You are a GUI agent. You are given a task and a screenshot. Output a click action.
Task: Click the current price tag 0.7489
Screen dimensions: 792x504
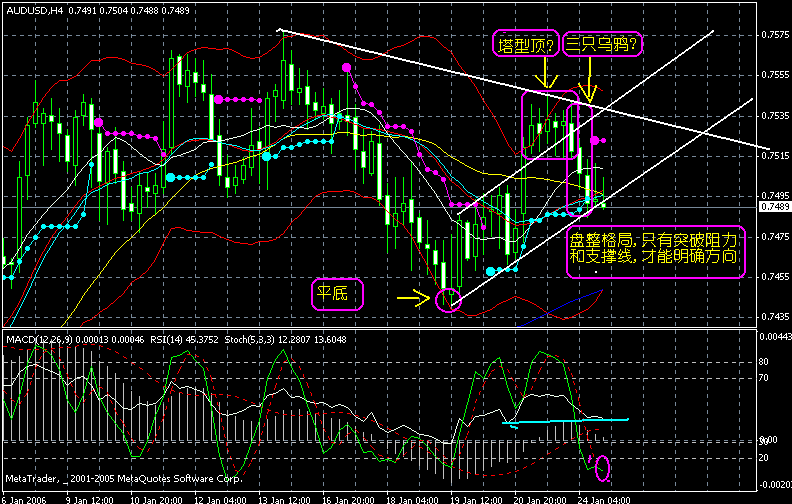click(775, 207)
